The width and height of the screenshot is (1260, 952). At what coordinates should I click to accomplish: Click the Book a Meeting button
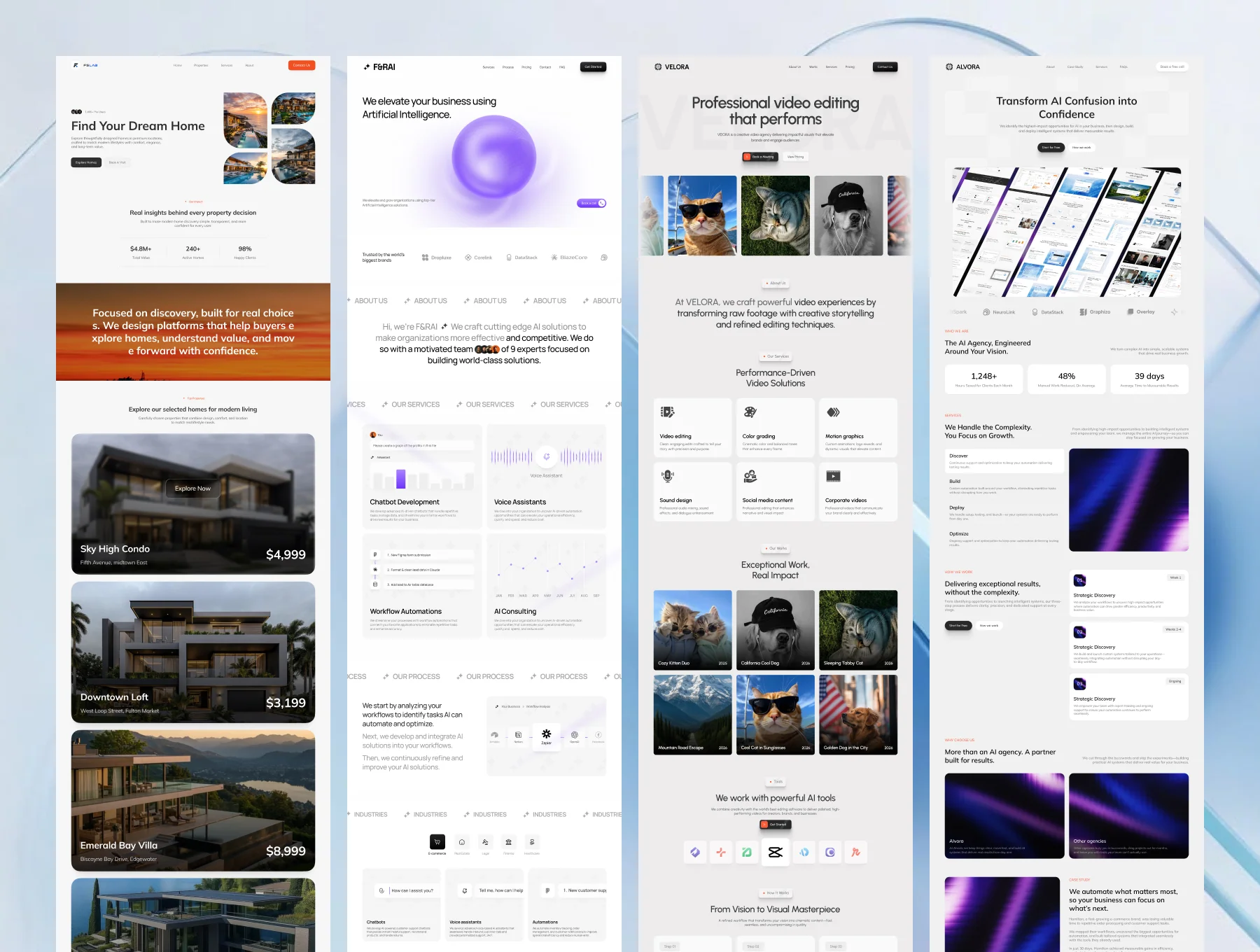[760, 157]
